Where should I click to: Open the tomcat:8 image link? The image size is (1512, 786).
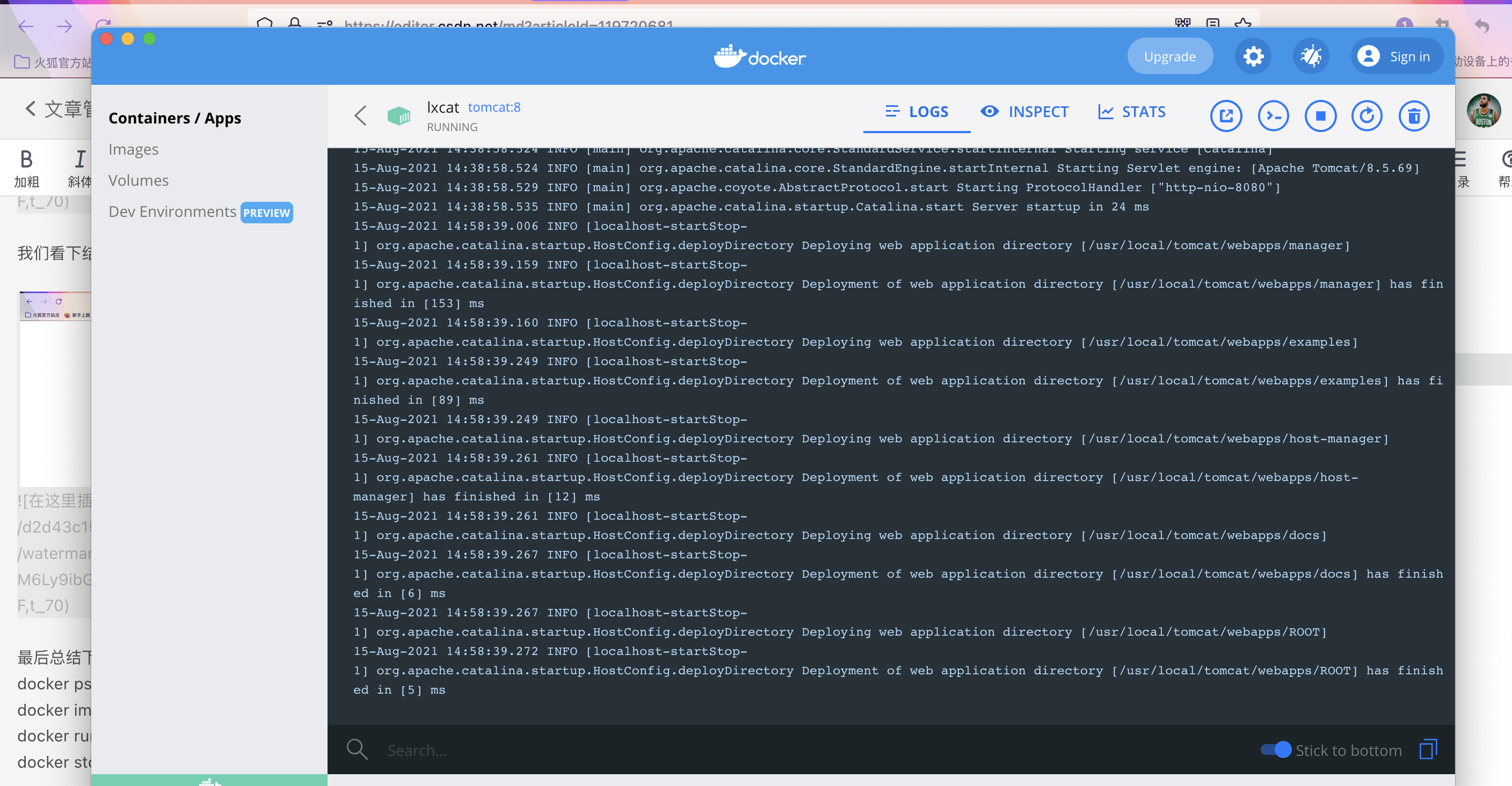pos(493,107)
